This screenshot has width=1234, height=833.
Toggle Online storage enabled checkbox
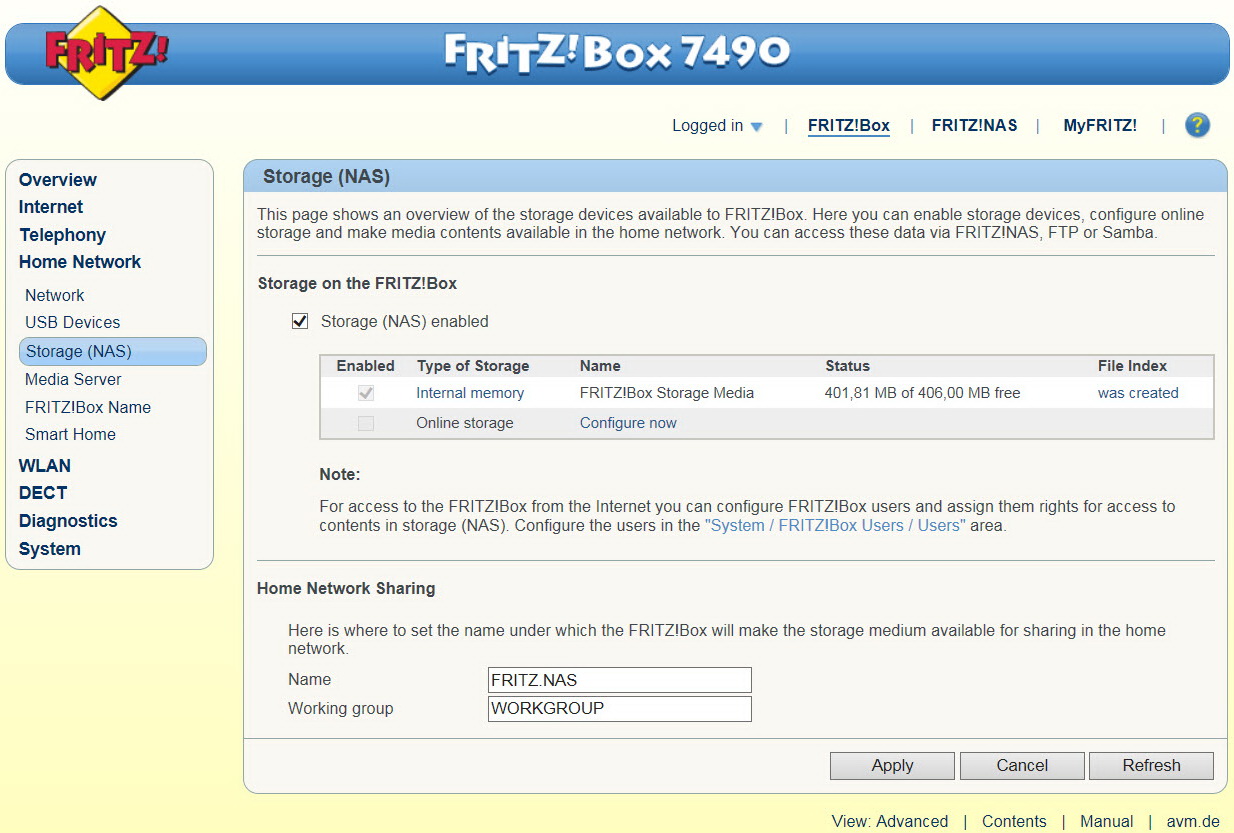click(x=366, y=424)
